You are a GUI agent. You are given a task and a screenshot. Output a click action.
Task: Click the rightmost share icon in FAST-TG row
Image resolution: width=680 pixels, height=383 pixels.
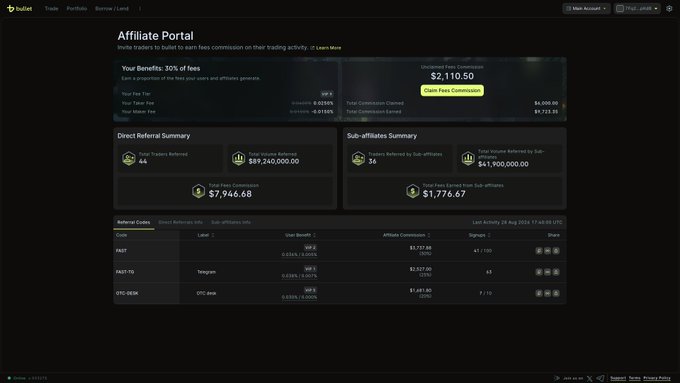pyautogui.click(x=556, y=272)
